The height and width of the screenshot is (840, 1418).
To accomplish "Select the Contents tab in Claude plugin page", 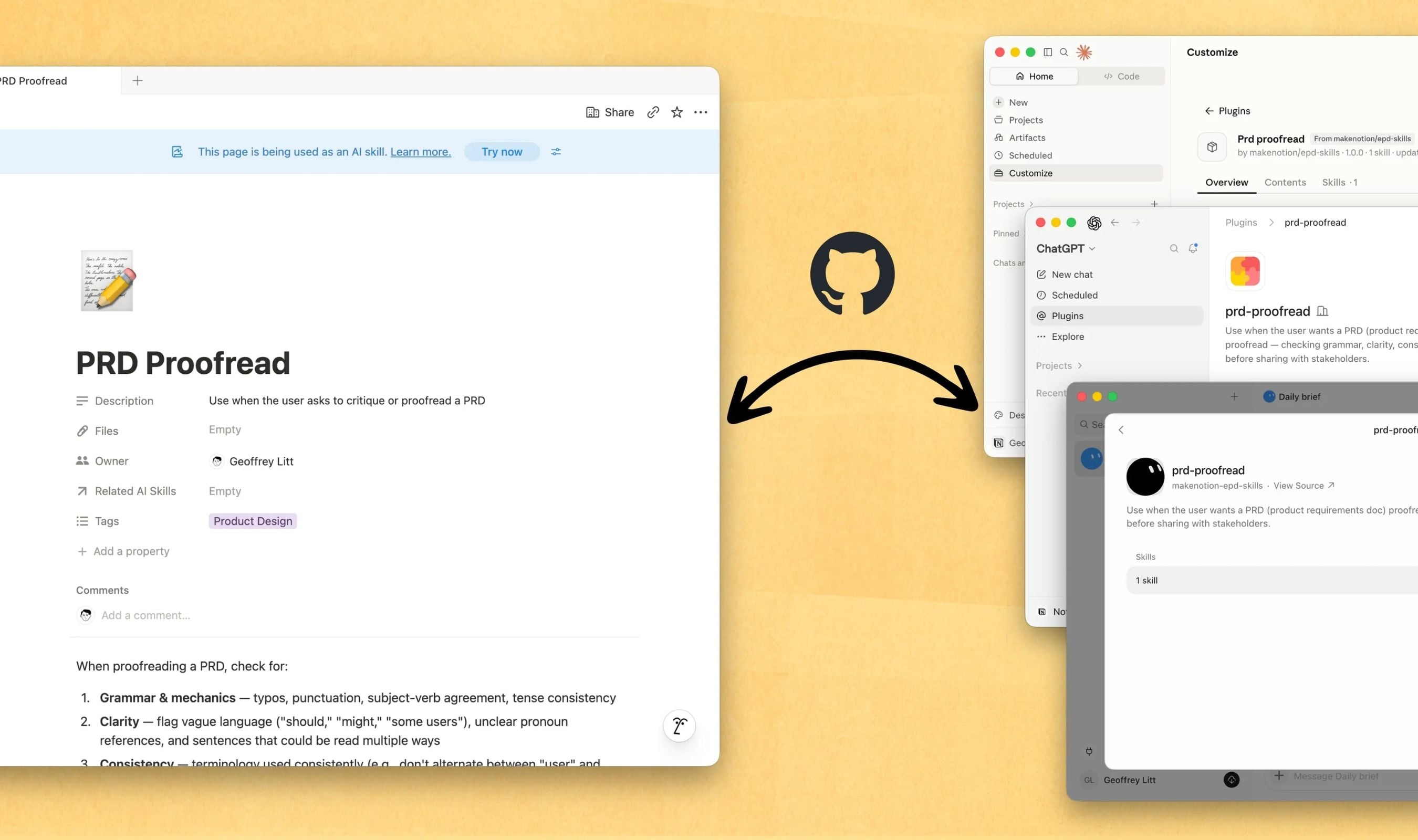I will [1285, 182].
